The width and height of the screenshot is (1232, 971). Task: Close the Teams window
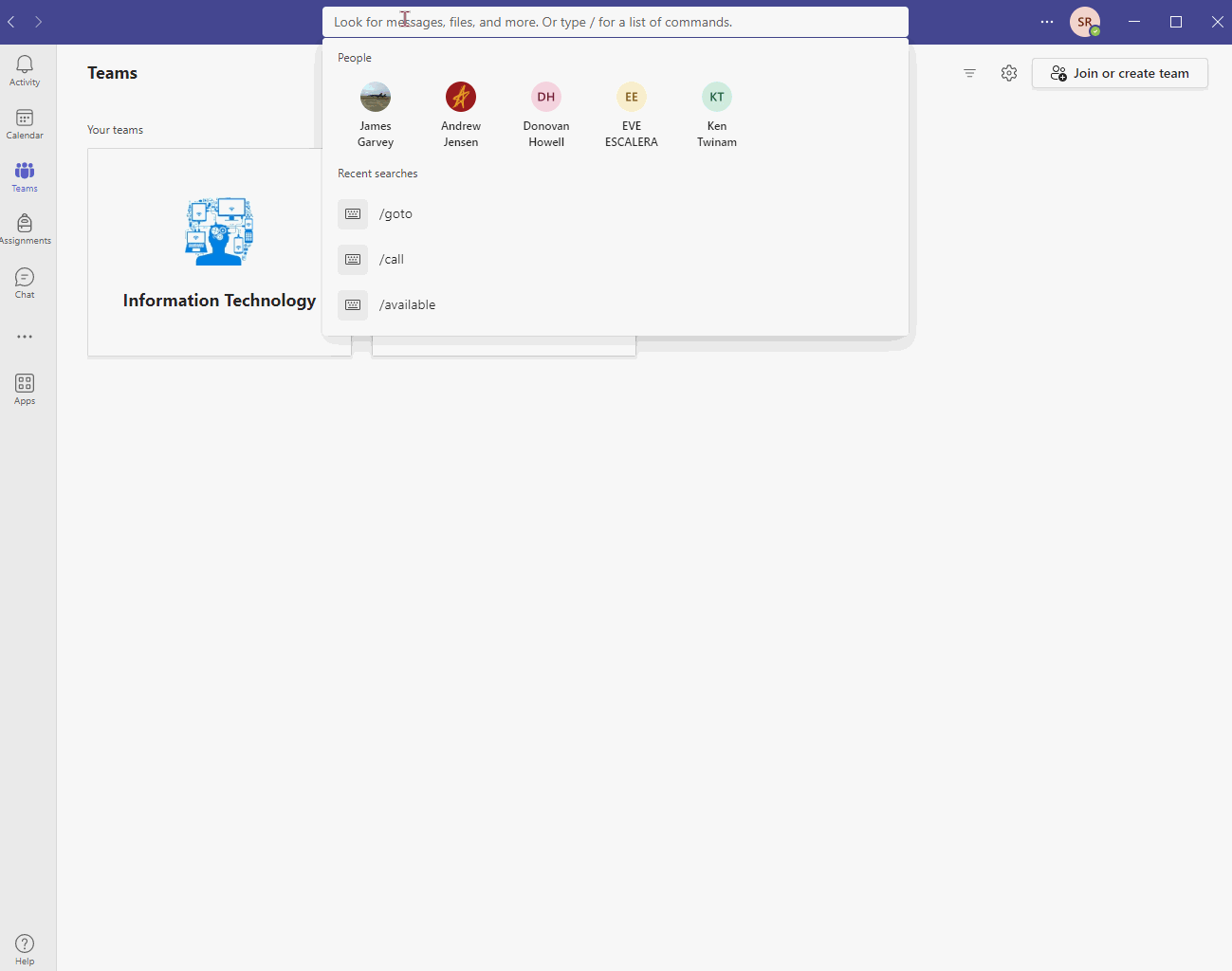[1217, 22]
